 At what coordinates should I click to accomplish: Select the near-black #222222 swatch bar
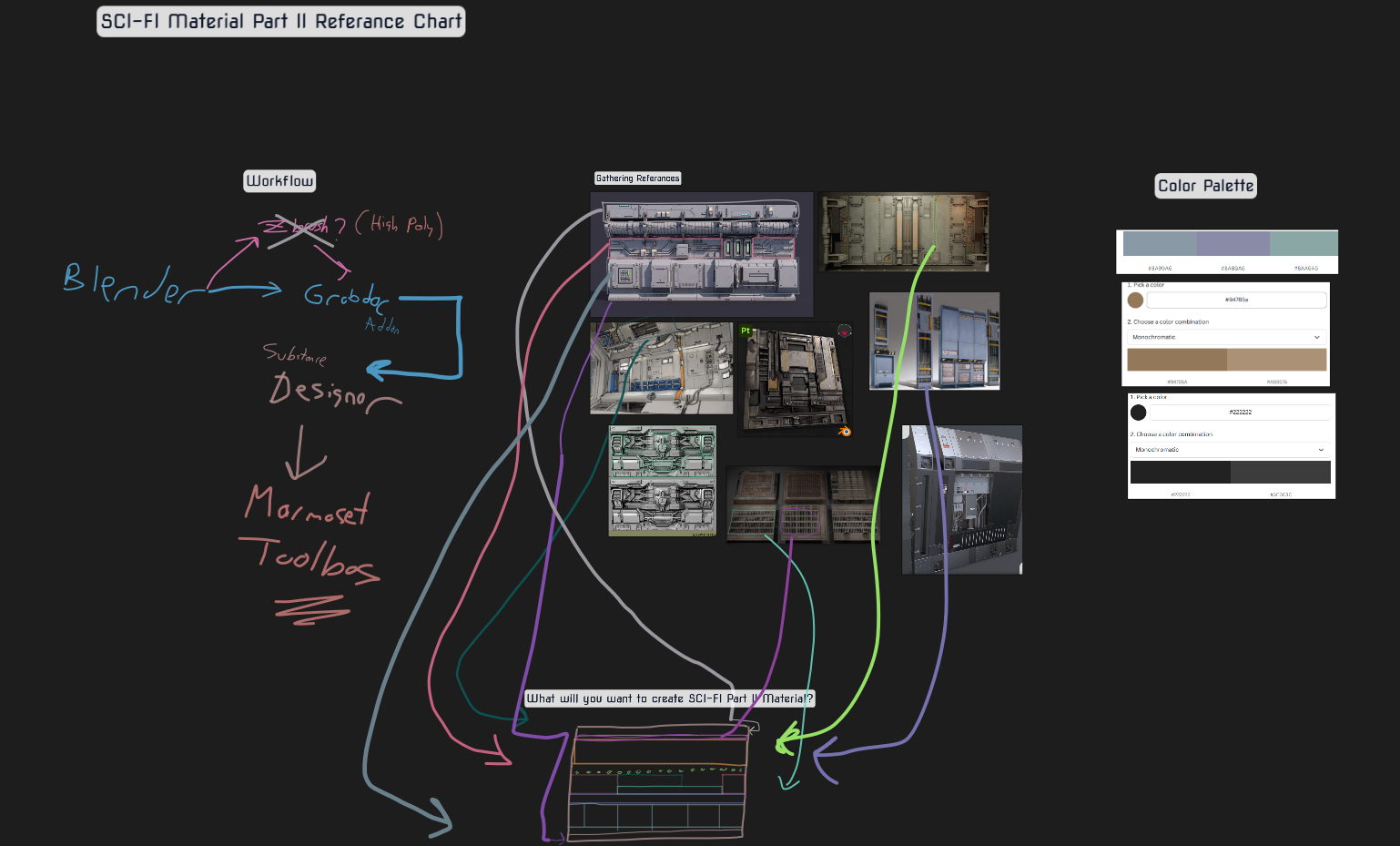pyautogui.click(x=1181, y=472)
